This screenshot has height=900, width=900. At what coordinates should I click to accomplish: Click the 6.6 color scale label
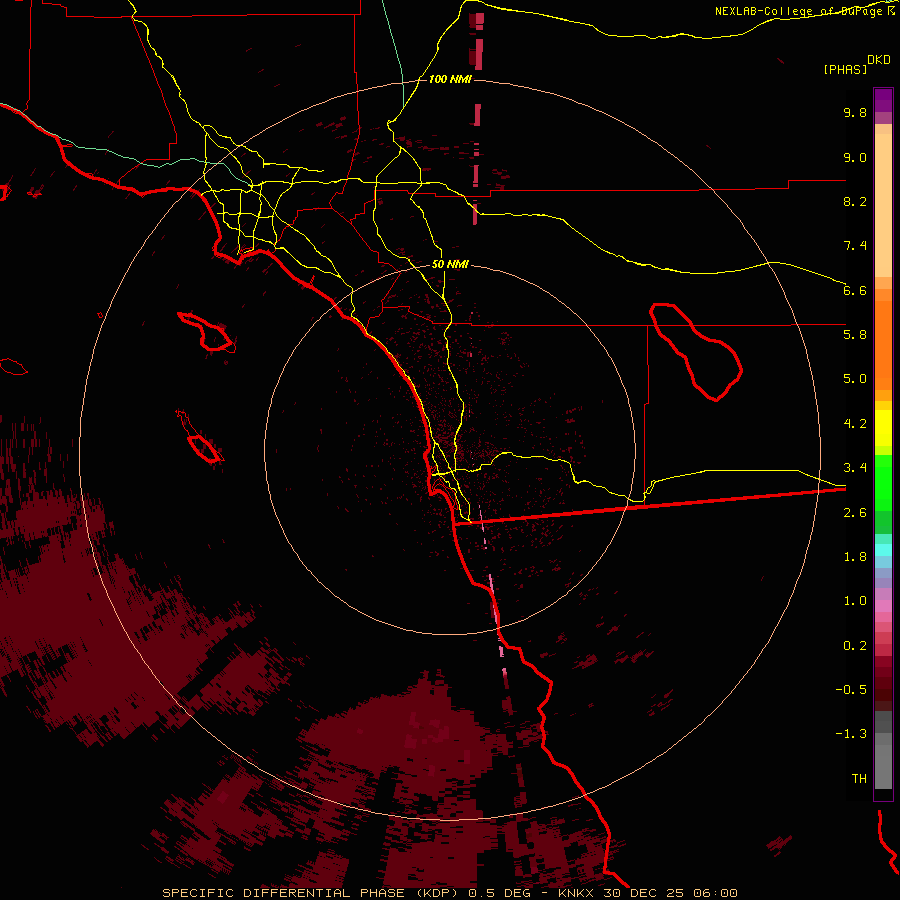[x=855, y=290]
